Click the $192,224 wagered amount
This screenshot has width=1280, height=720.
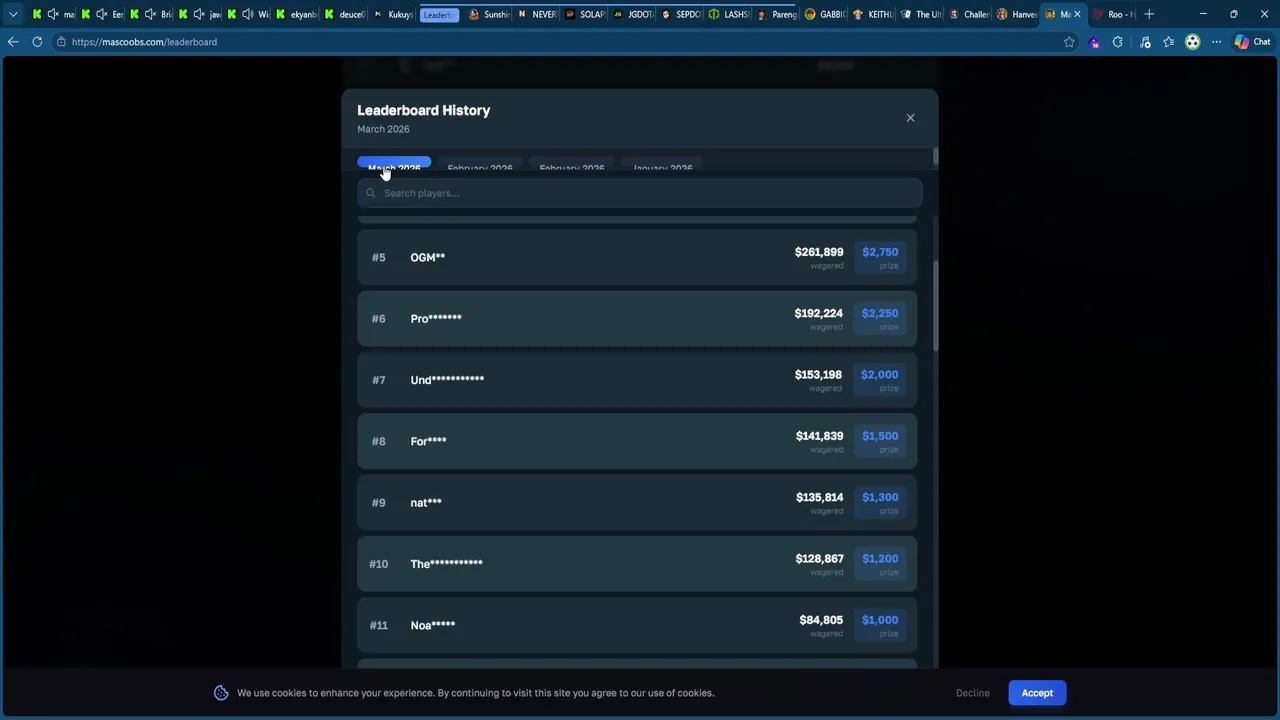[x=818, y=313]
